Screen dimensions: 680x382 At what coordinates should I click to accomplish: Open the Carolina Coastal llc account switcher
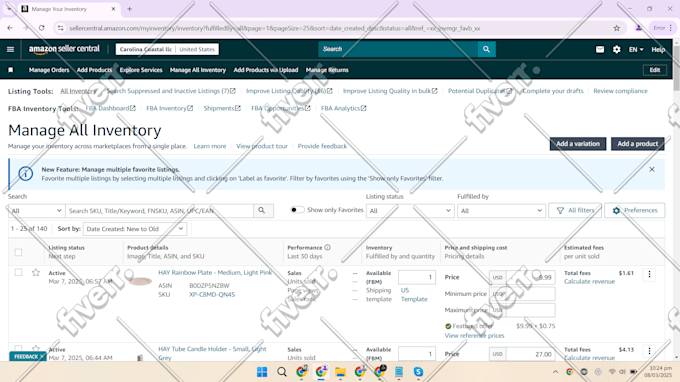[x=167, y=49]
